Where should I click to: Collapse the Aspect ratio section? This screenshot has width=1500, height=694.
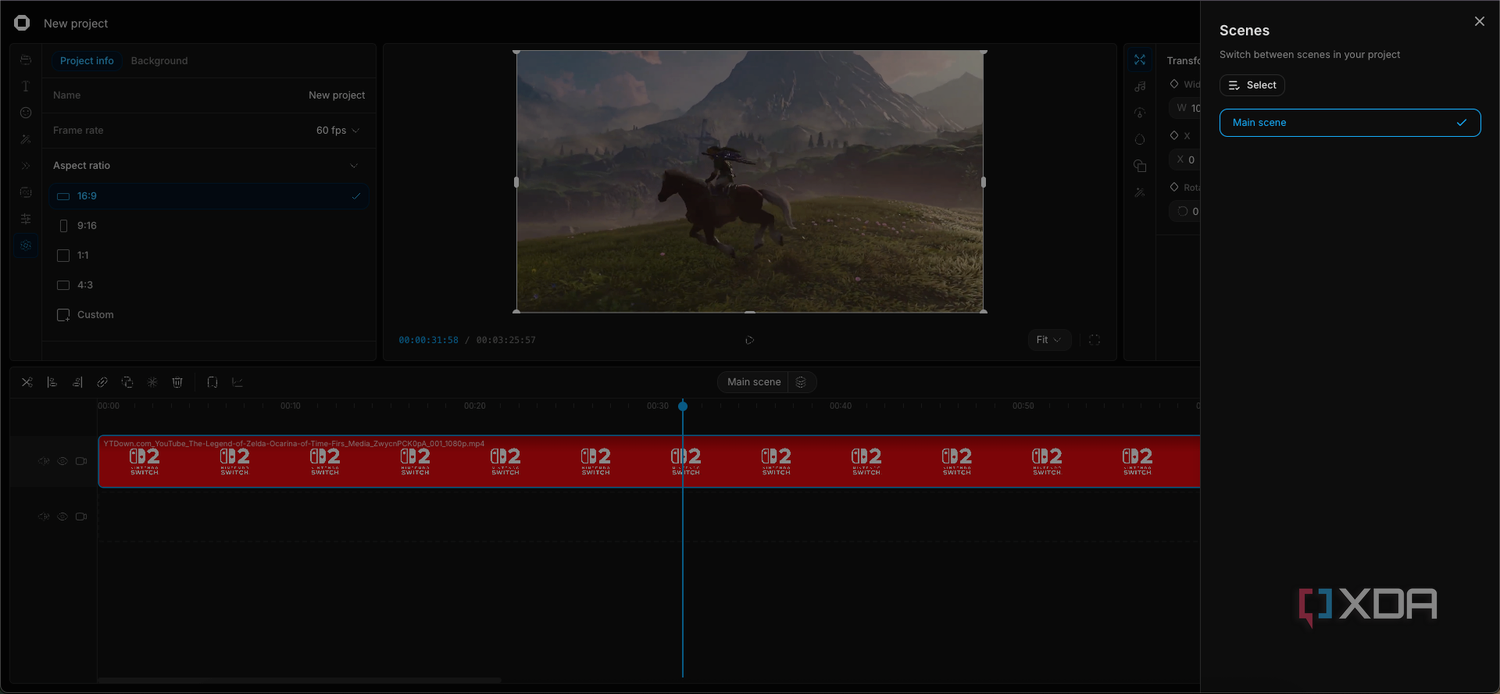coord(354,166)
